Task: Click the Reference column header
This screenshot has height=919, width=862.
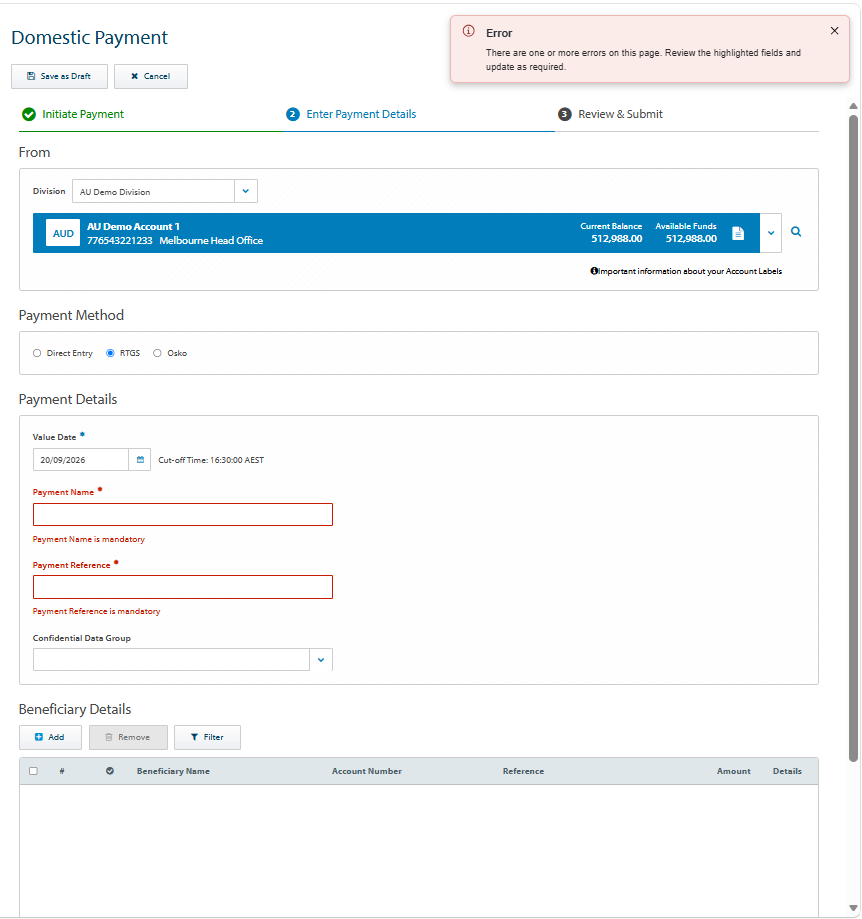Action: (523, 771)
